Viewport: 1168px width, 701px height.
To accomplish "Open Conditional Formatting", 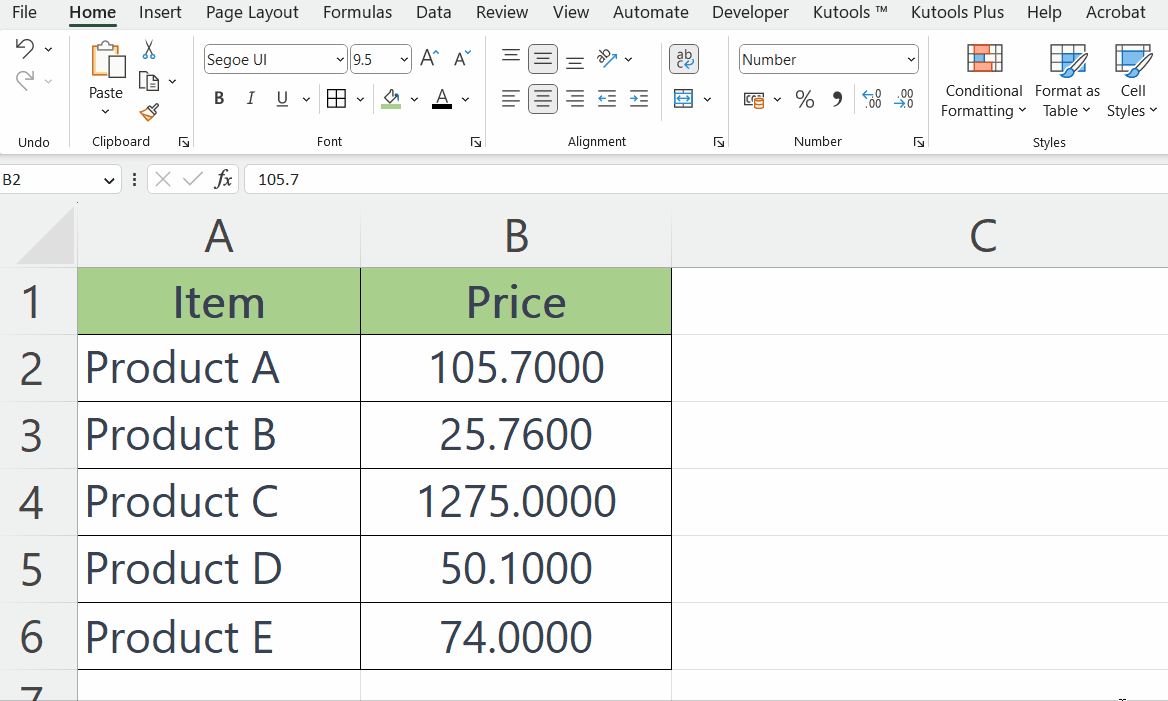I will click(x=983, y=80).
